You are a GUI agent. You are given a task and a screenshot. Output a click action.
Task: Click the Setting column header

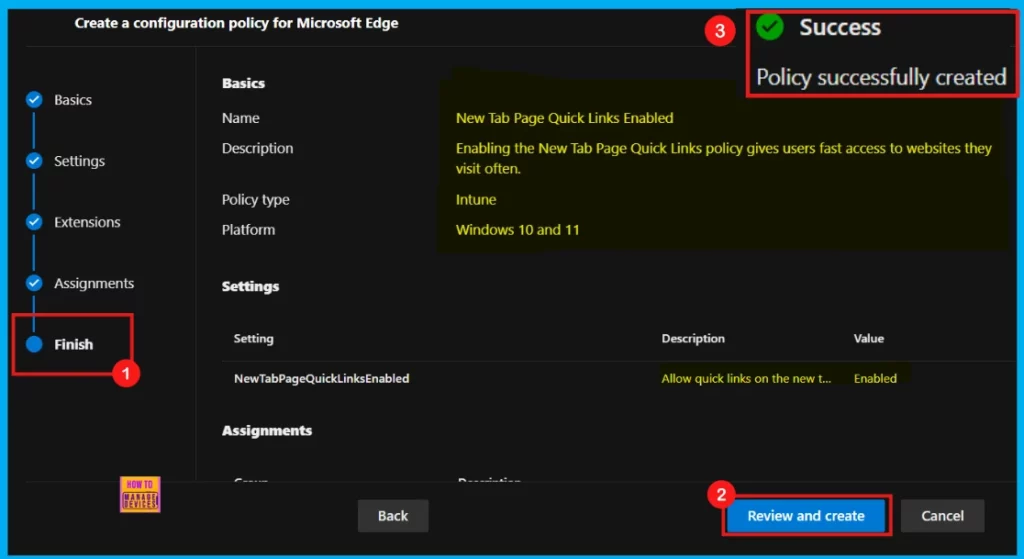coord(253,338)
